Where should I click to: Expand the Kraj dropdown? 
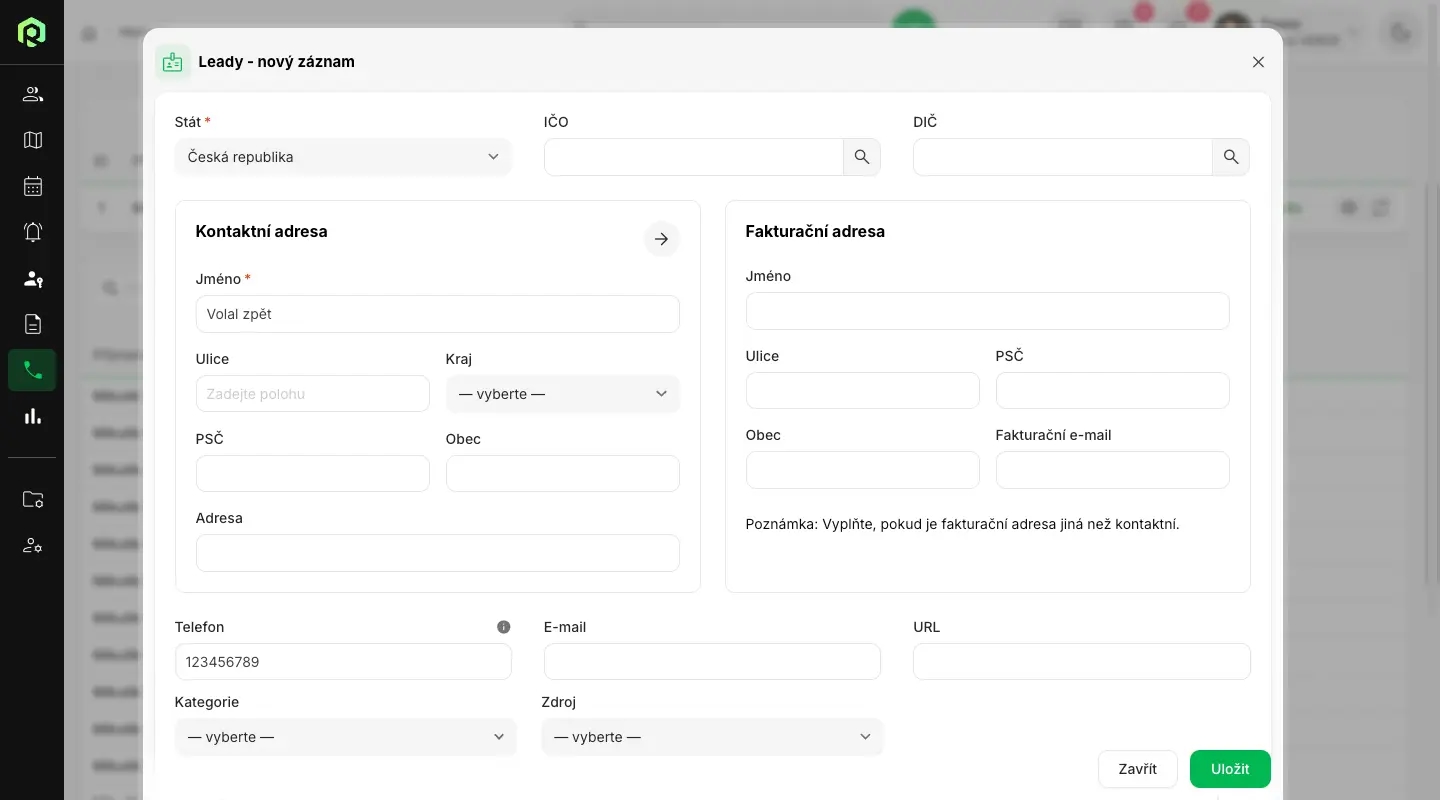[x=562, y=394]
